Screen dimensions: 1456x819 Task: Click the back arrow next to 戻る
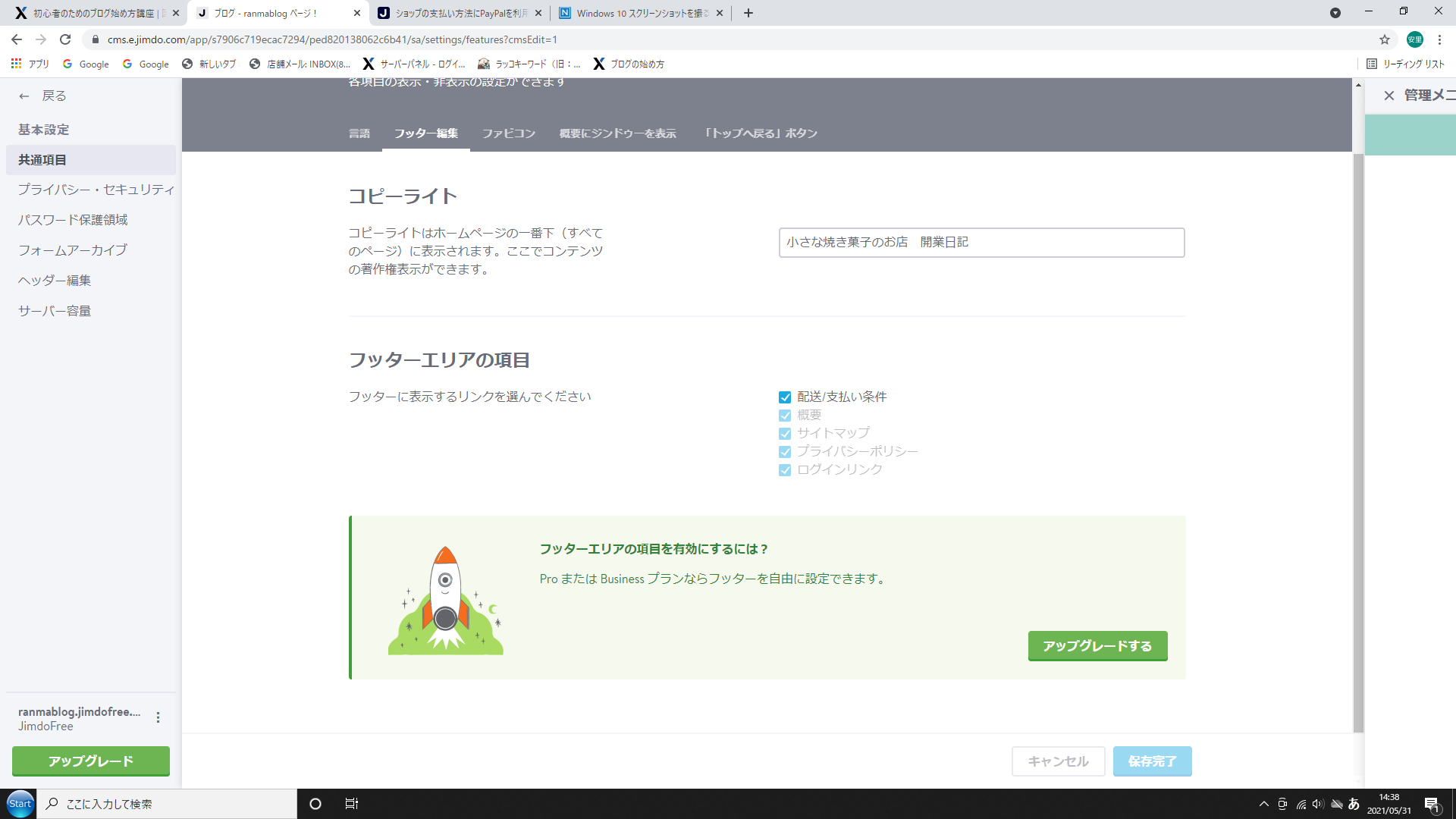(x=24, y=96)
